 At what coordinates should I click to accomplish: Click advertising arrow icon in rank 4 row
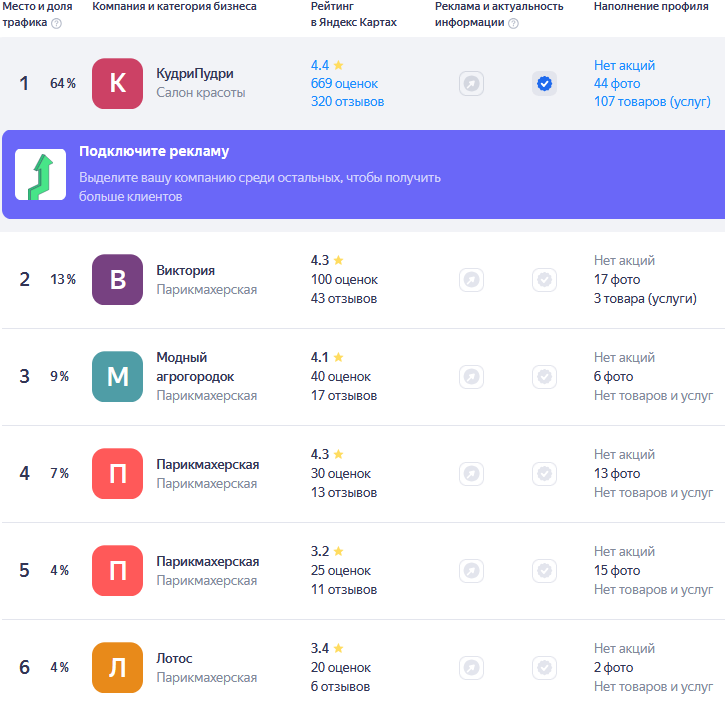click(x=471, y=474)
